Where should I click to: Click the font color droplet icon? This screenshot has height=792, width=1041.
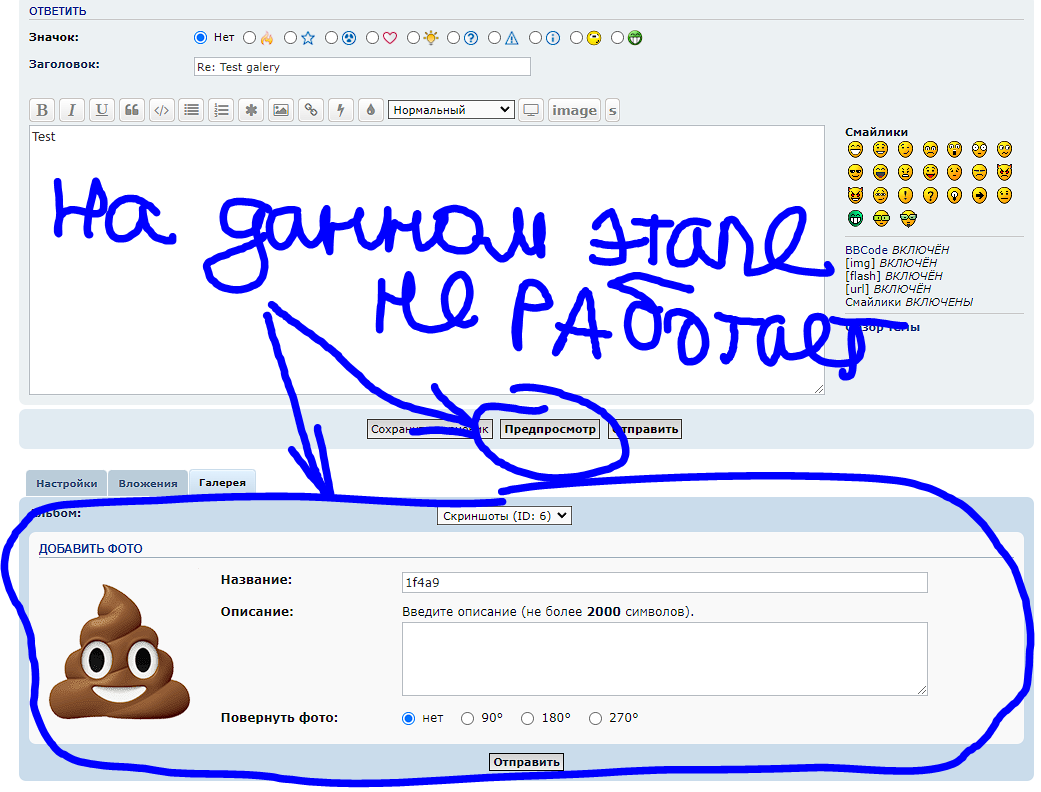pyautogui.click(x=371, y=110)
